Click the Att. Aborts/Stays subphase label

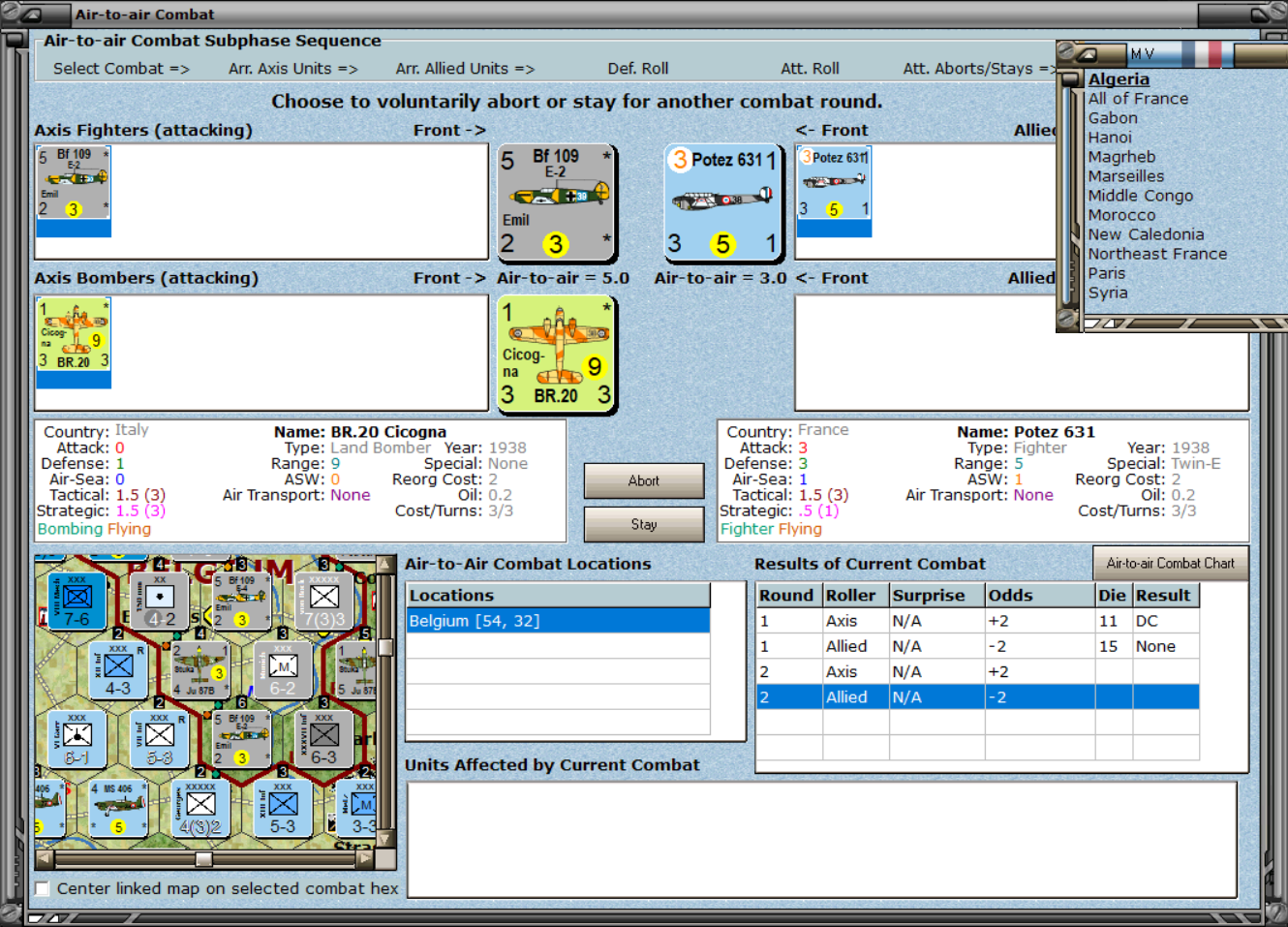click(x=979, y=69)
